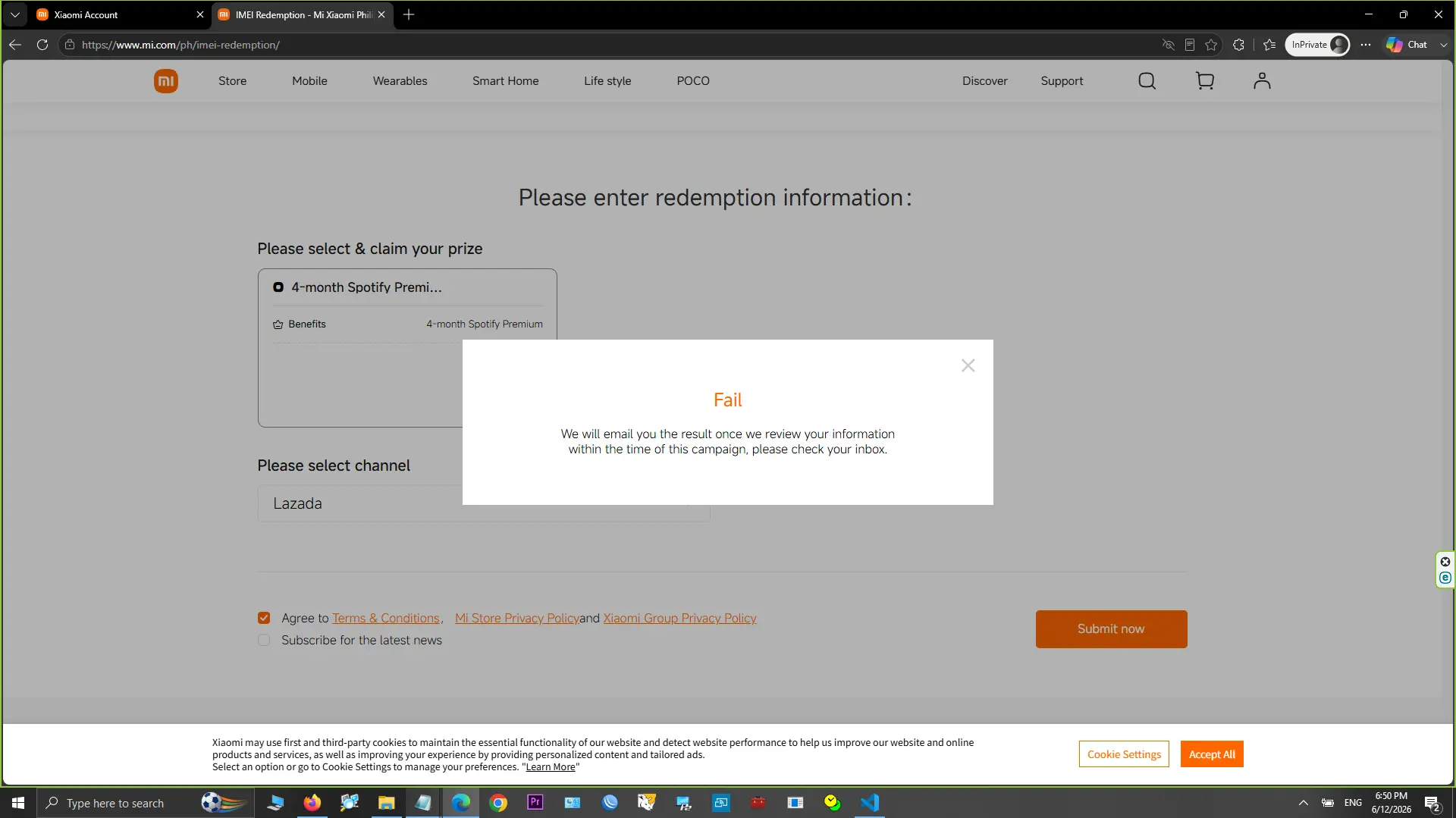1456x818 pixels.
Task: Open a new browser tab
Action: point(409,14)
